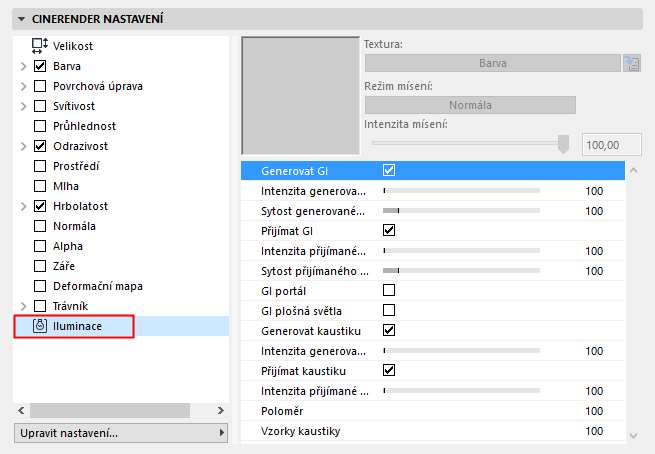The image size is (655, 454).
Task: Enable the Průhlednost channel checkbox
Action: 40,126
